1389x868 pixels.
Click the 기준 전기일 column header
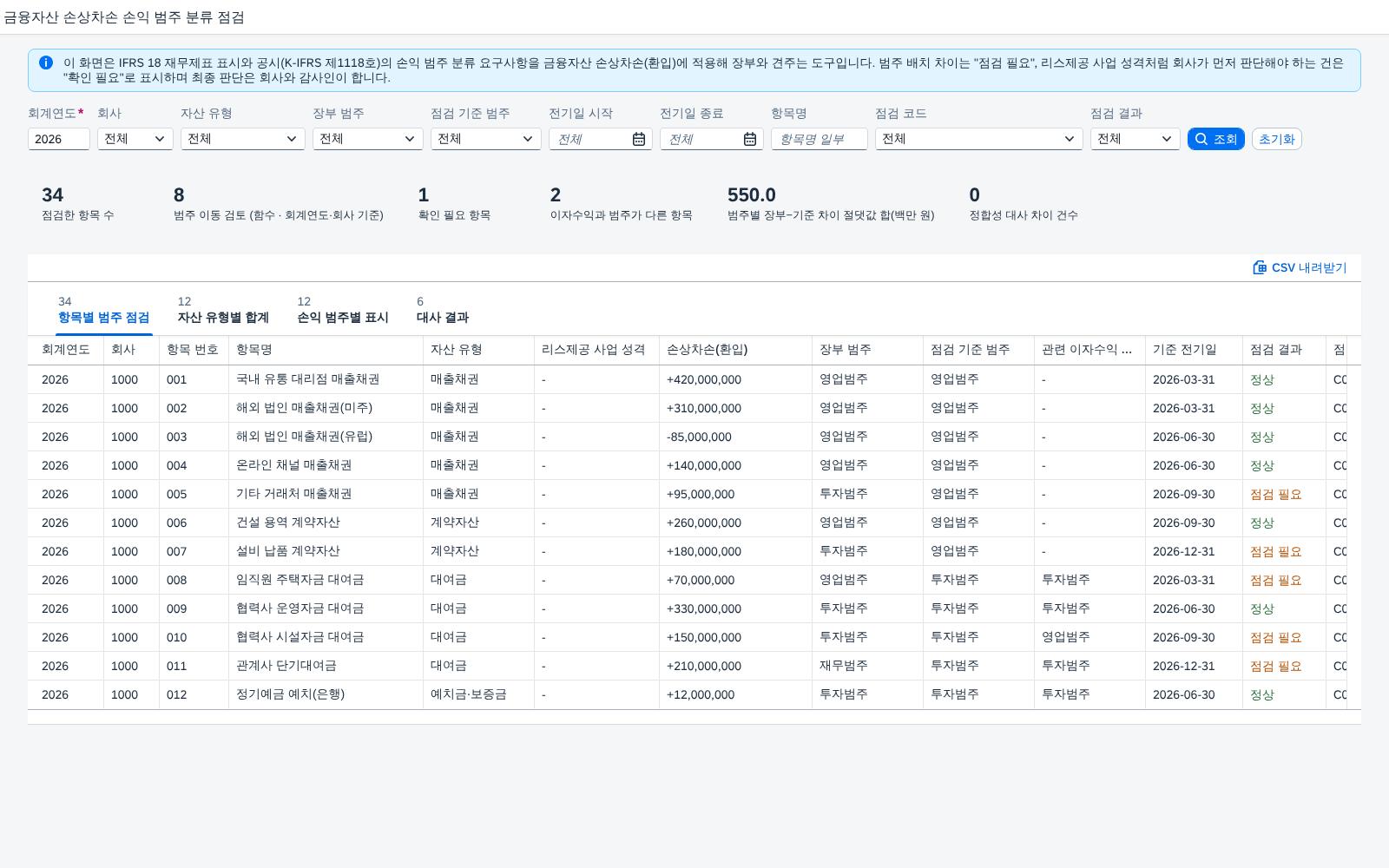1194,350
